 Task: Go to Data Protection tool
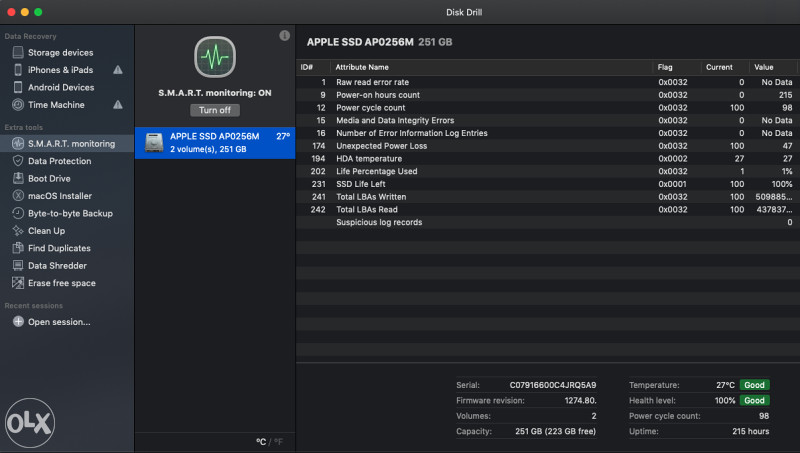(60, 161)
